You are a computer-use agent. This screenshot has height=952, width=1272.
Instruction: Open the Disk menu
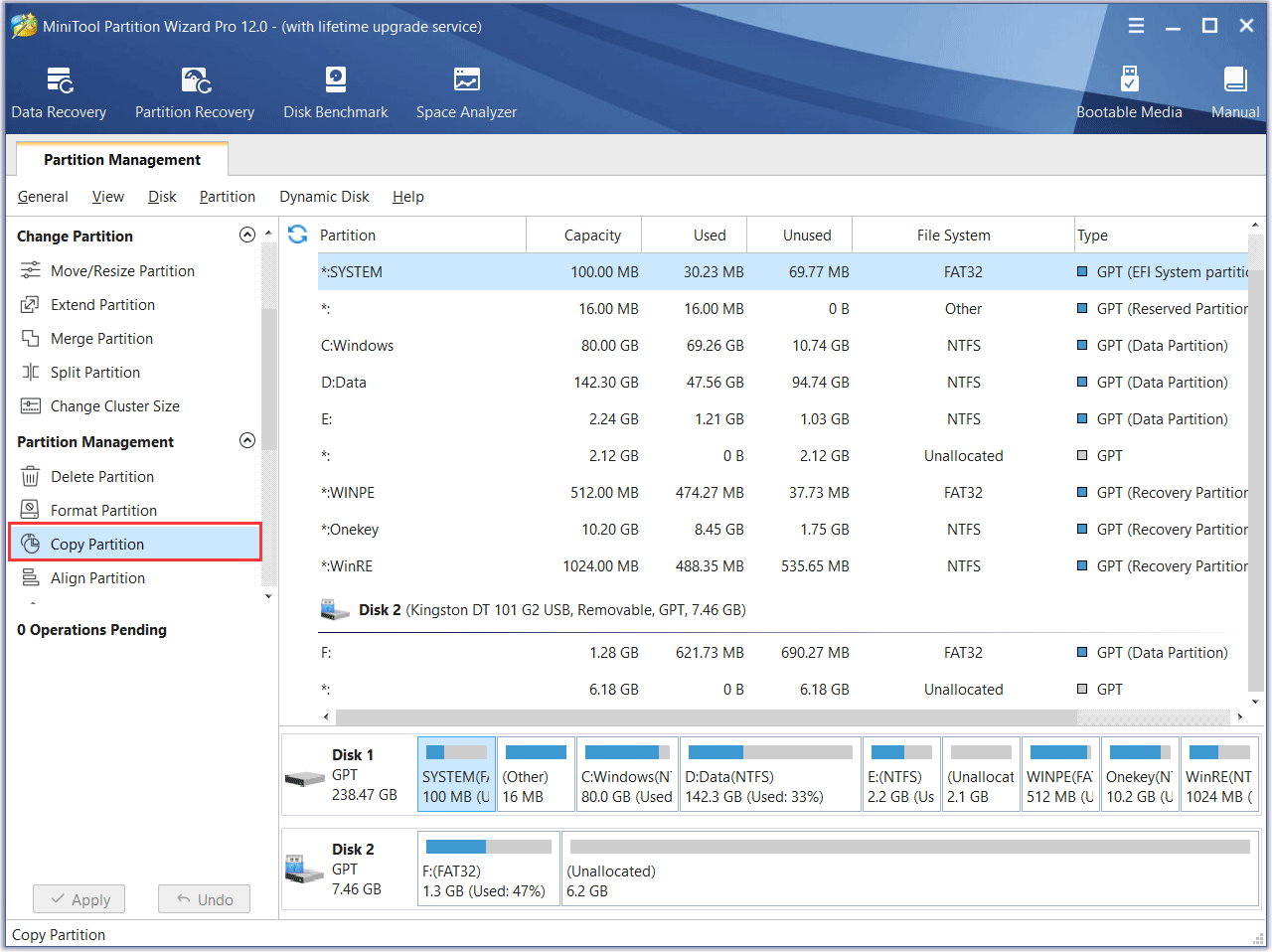[162, 196]
